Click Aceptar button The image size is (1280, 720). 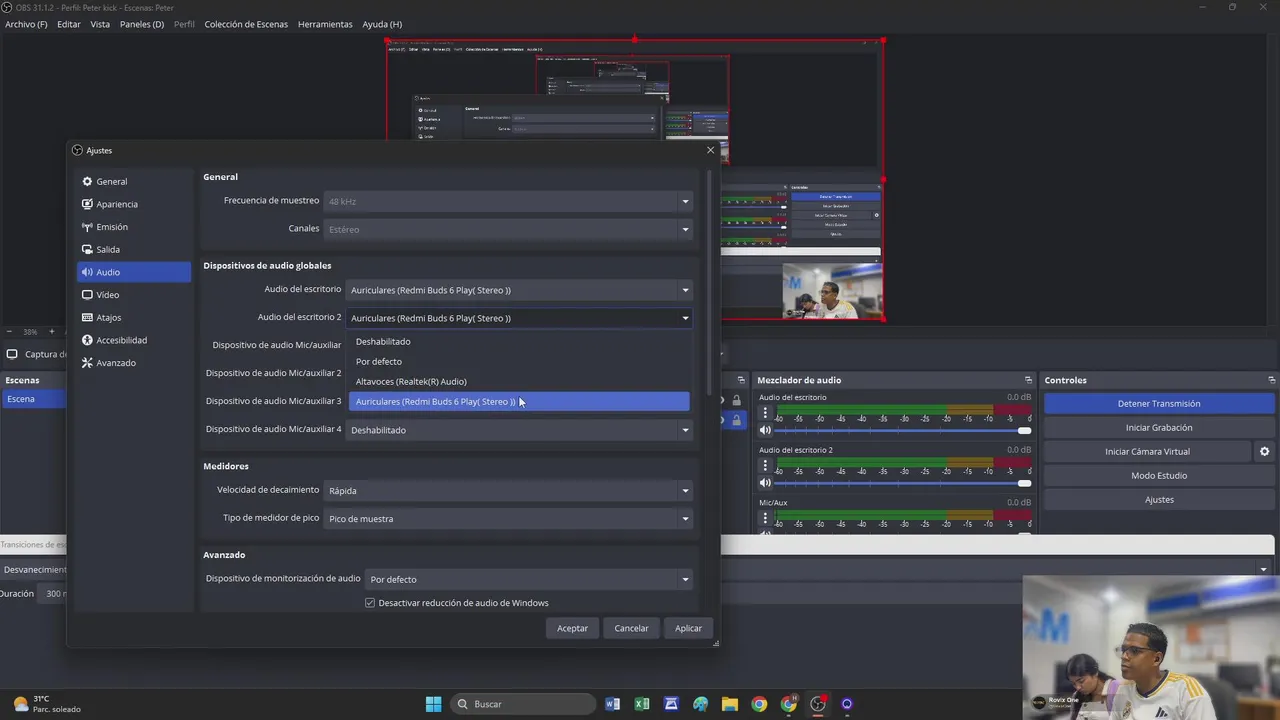point(572,628)
